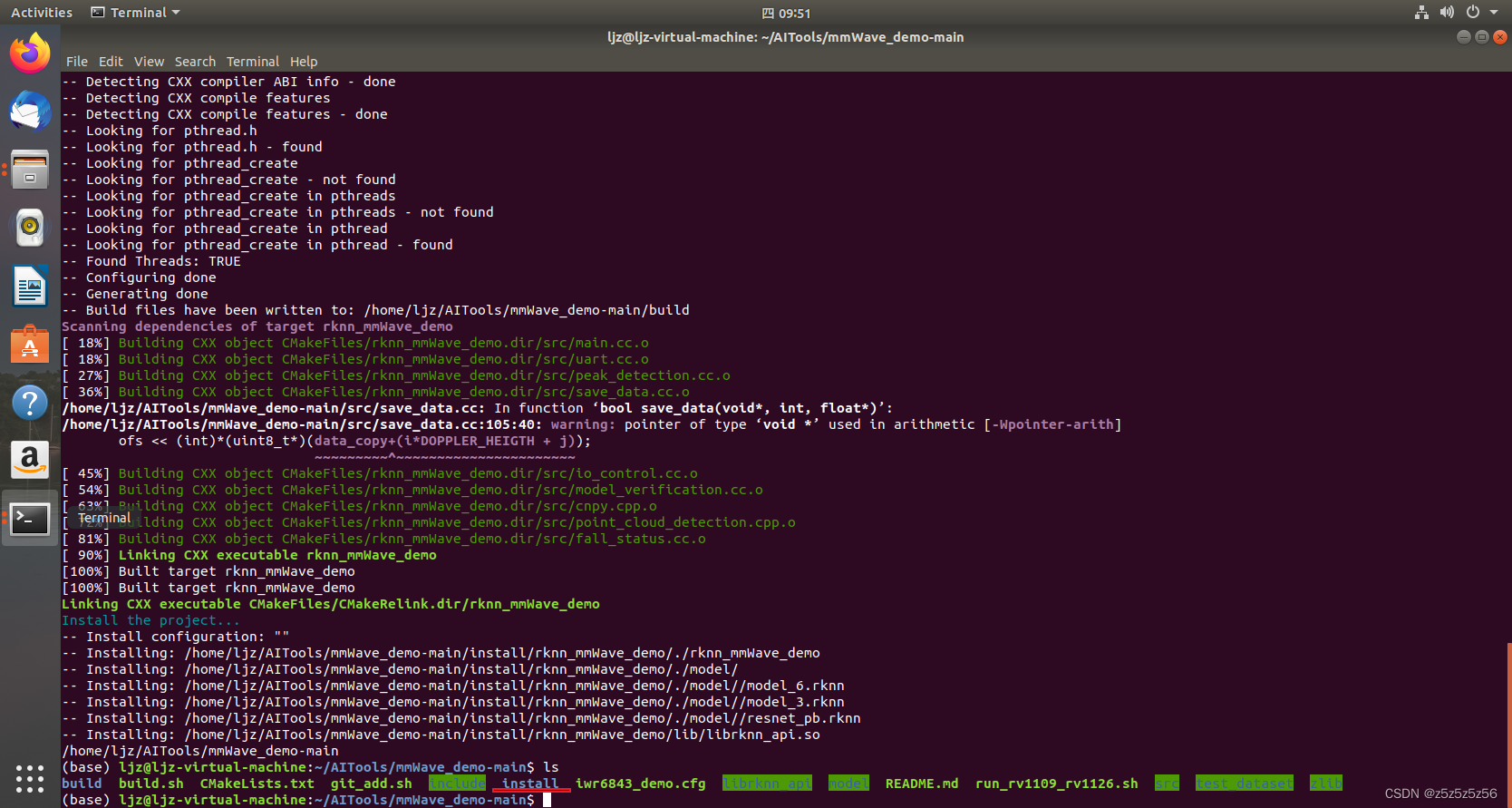
Task: Open Ubuntu Software store icon
Action: (30, 345)
